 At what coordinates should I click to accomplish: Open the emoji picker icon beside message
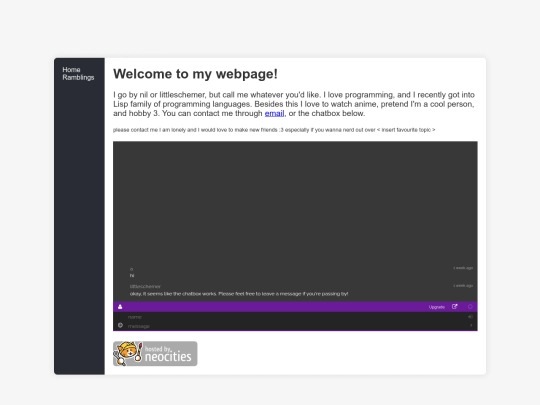tap(120, 325)
